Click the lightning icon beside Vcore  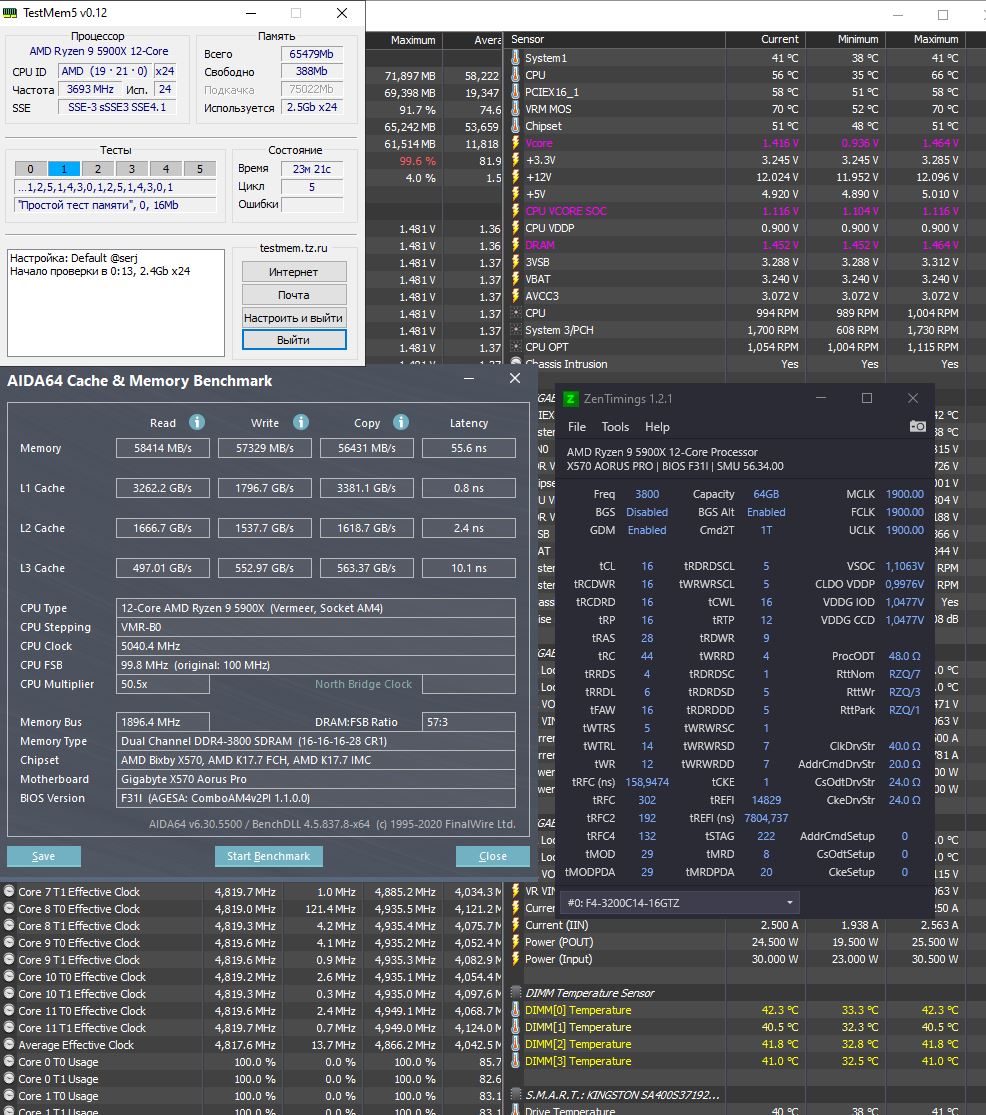[x=515, y=143]
